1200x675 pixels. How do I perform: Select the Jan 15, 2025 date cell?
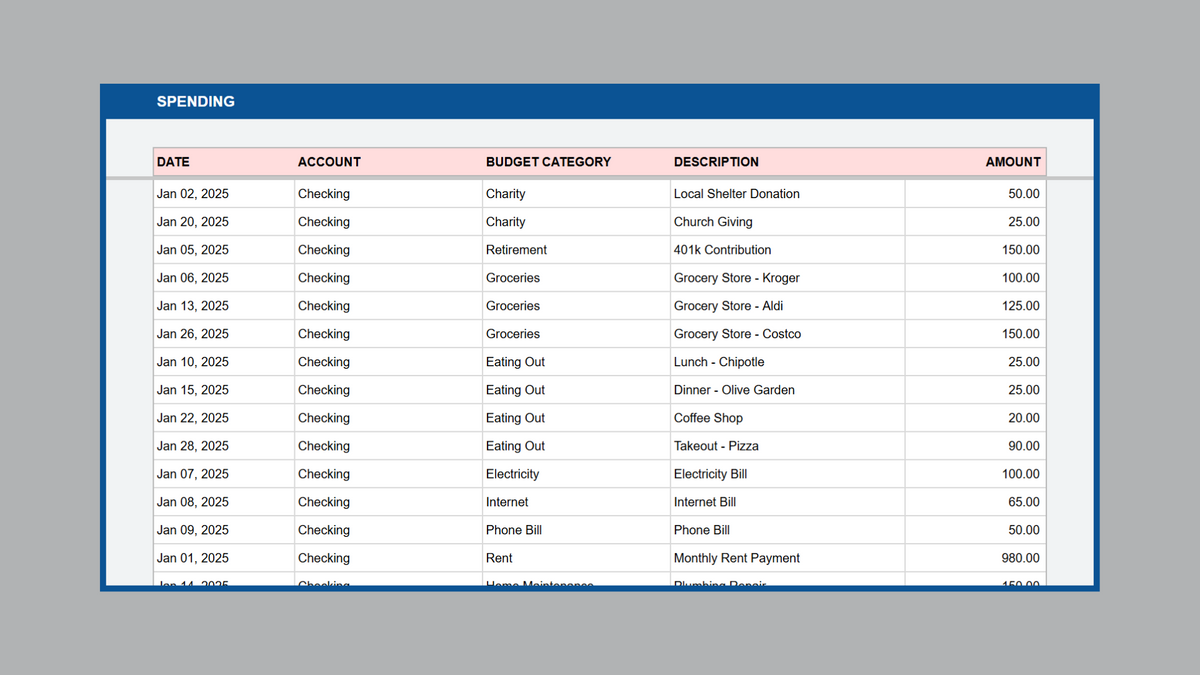[224, 390]
